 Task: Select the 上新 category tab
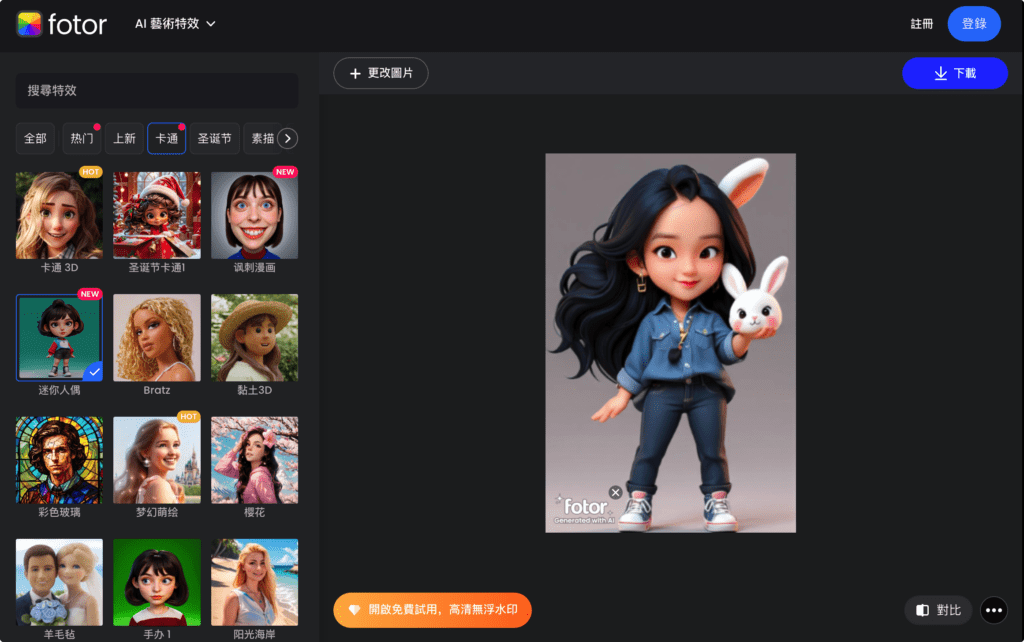tap(124, 138)
